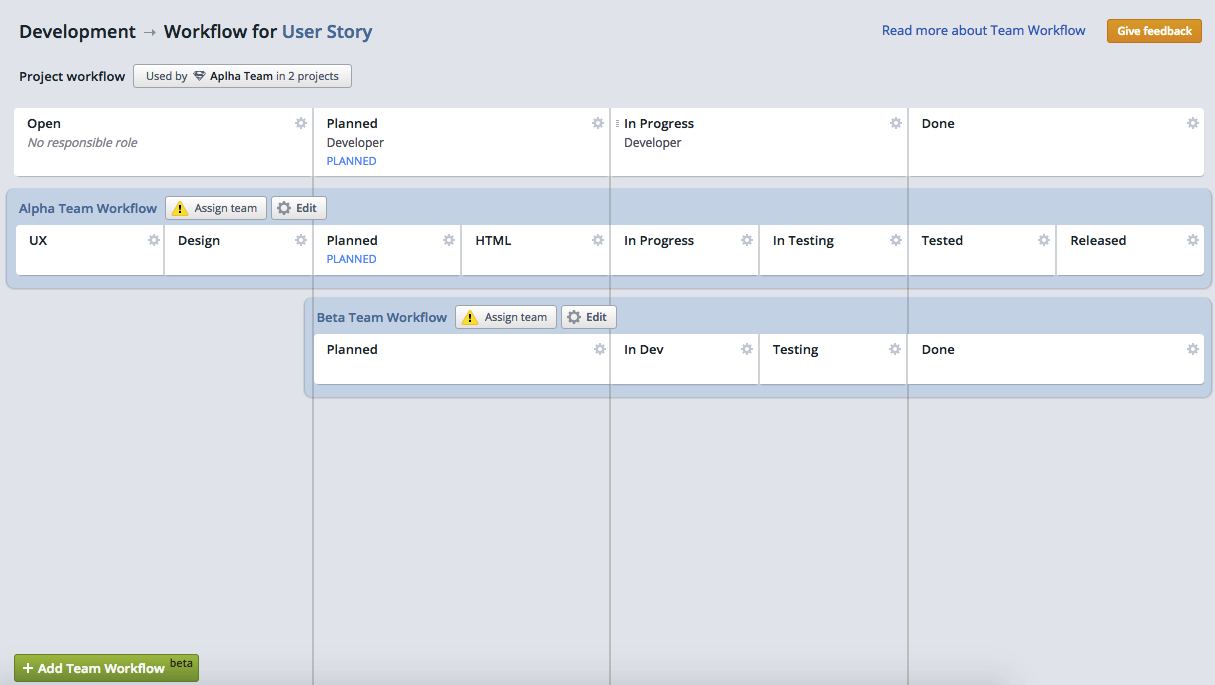Open settings for the Released column
Viewport: 1215px width, 685px height.
(x=1192, y=240)
